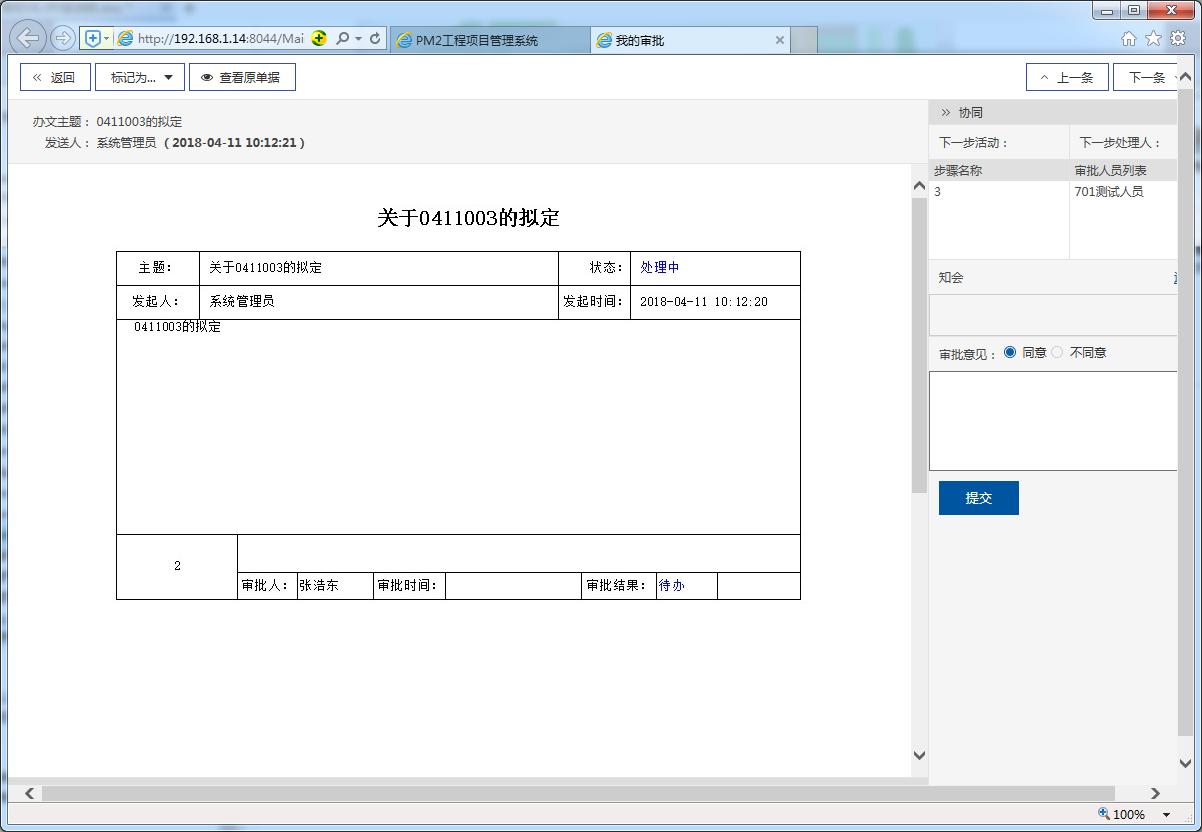
Task: Click the browser back arrow icon
Action: point(28,39)
